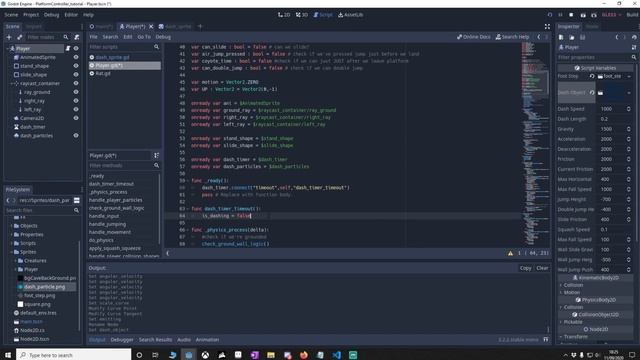Click the Windows search box
The height and width of the screenshot is (360, 640).
coord(74,355)
